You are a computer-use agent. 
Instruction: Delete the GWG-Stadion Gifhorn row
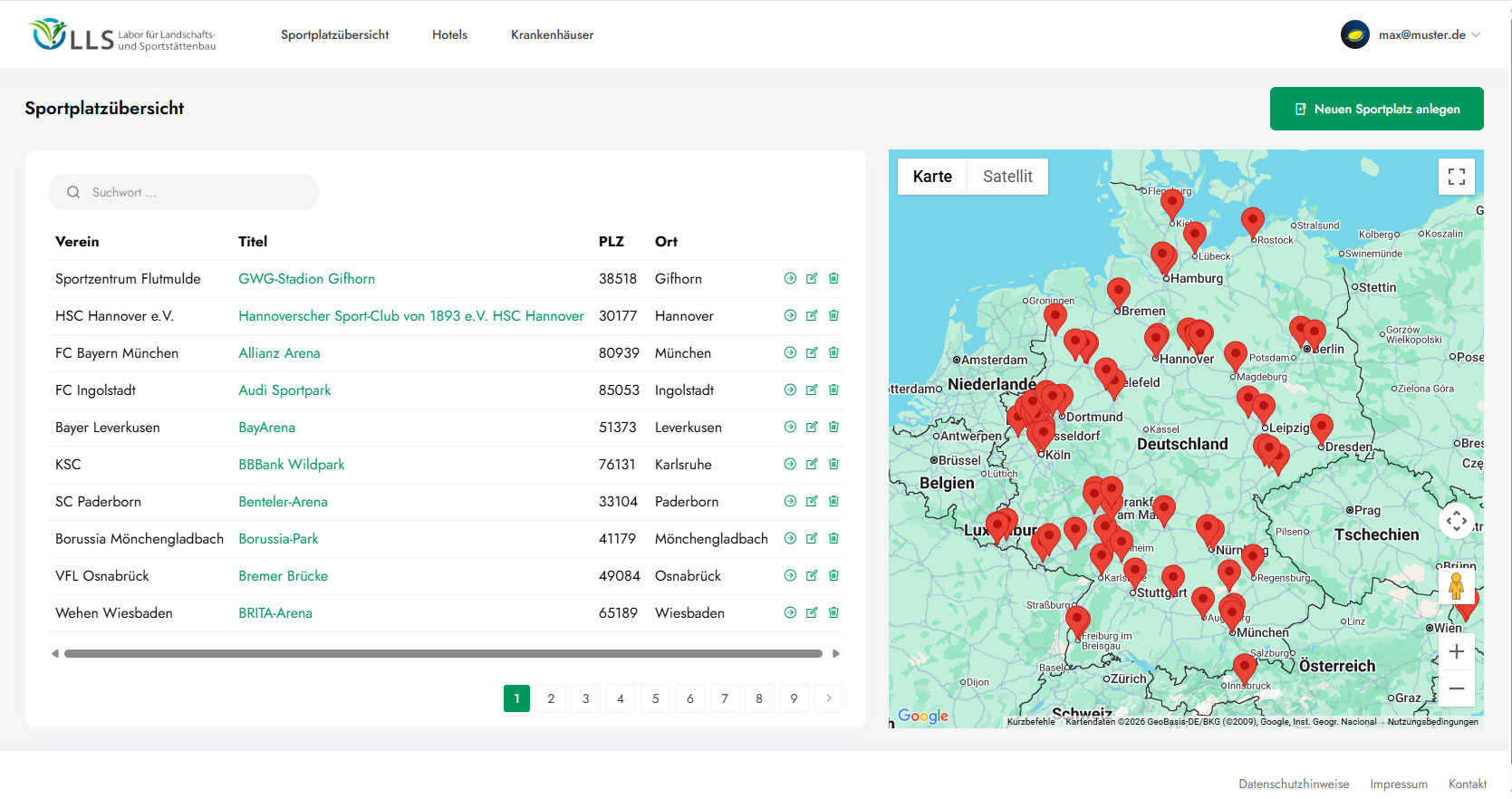[833, 279]
